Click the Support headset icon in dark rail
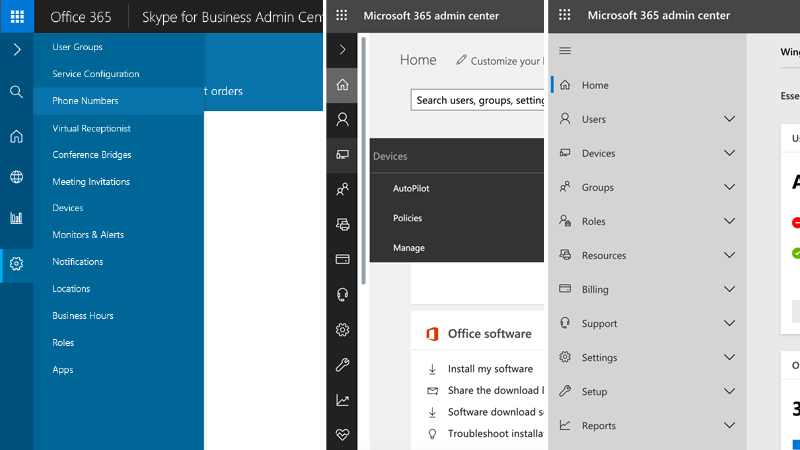This screenshot has width=800, height=450. (342, 295)
